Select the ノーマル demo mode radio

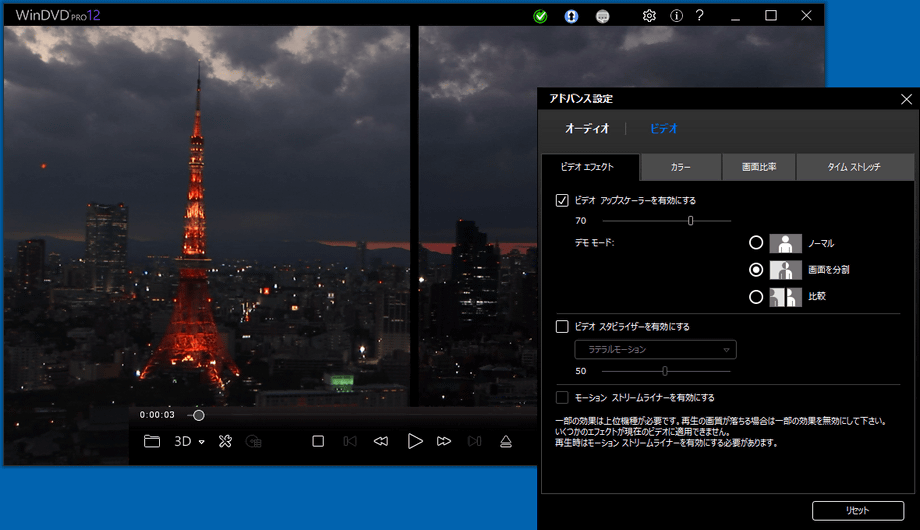tap(756, 242)
